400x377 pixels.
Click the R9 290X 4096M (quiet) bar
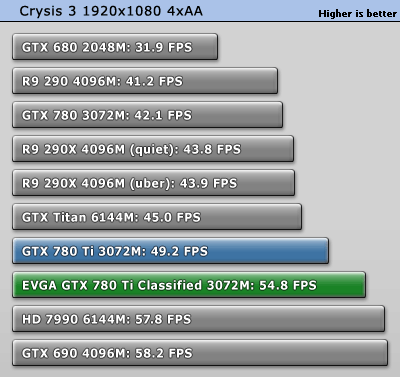tap(153, 149)
